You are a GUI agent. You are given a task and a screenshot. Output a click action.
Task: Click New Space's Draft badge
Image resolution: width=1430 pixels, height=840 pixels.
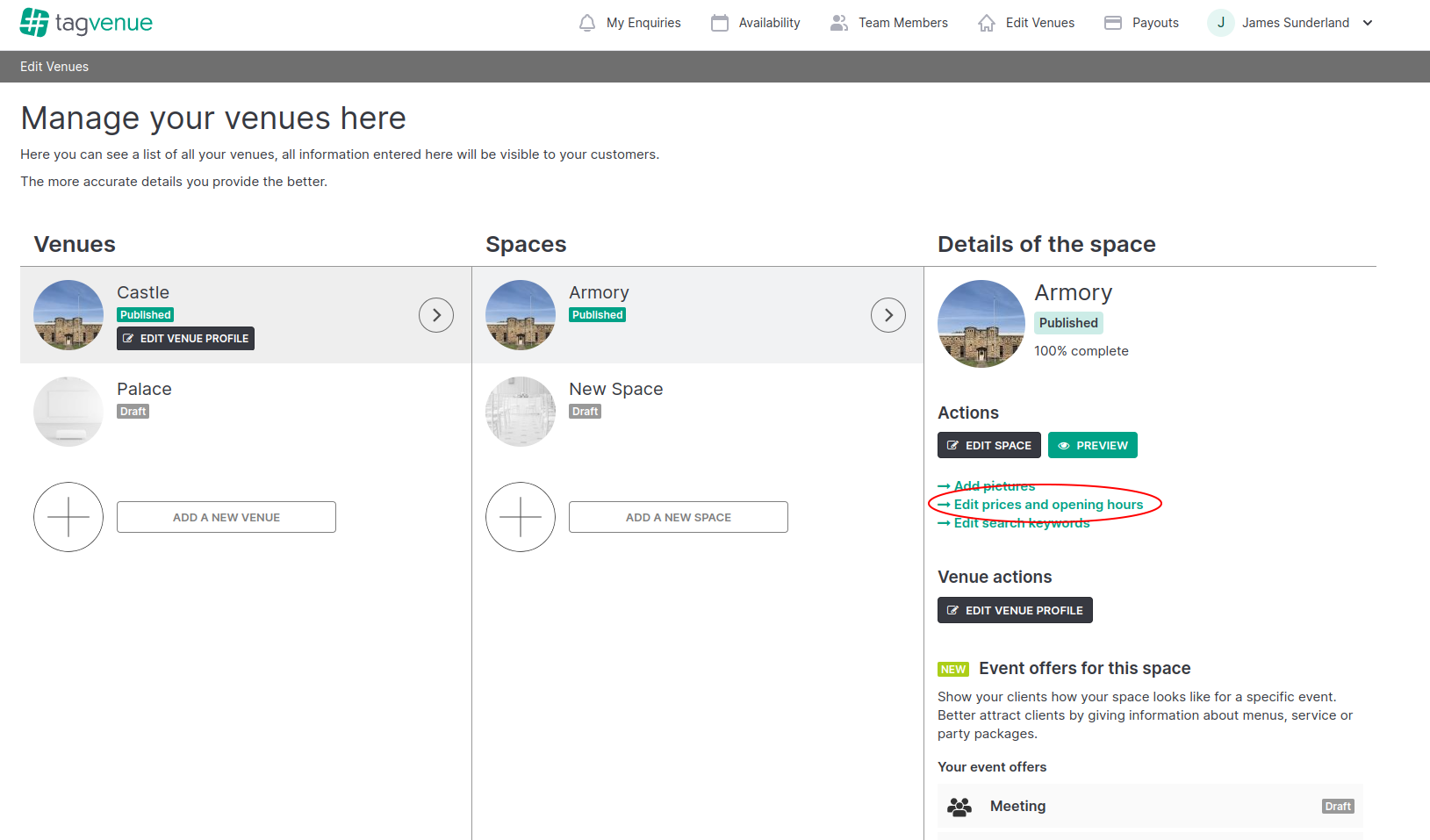tap(586, 412)
